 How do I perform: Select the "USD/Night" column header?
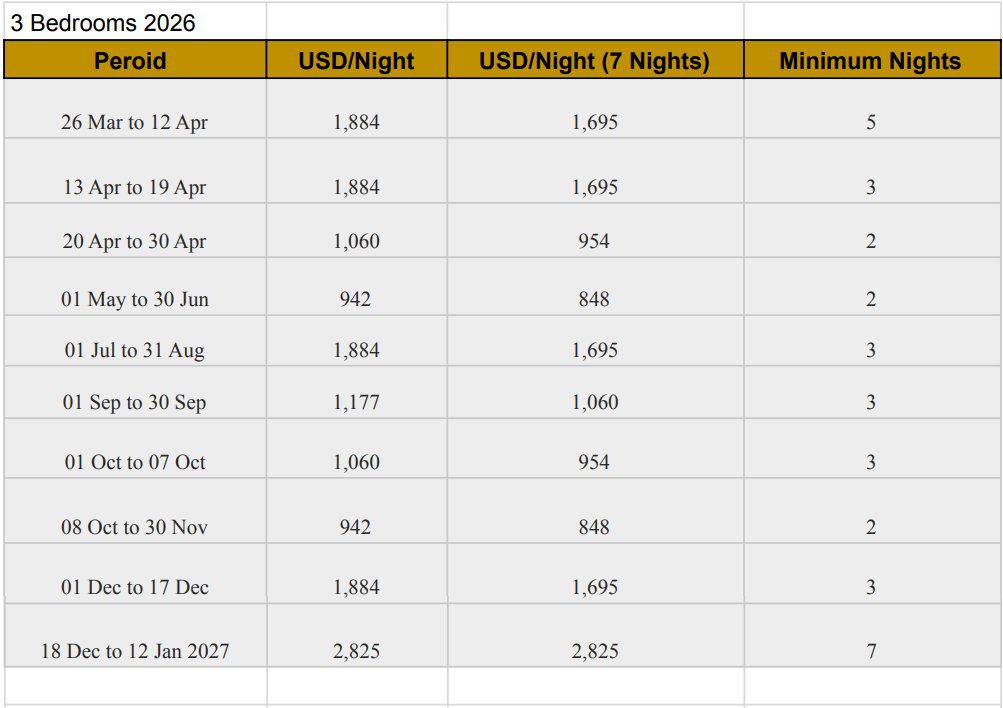click(356, 61)
